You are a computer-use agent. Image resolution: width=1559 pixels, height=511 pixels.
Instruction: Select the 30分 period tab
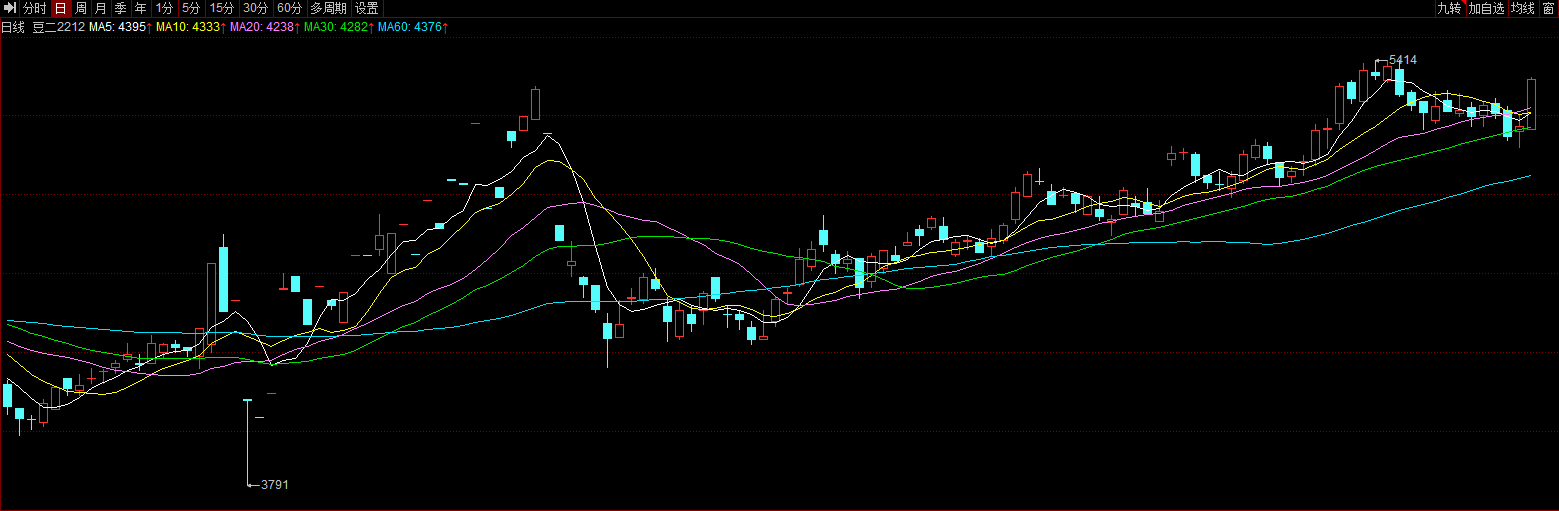tap(256, 8)
